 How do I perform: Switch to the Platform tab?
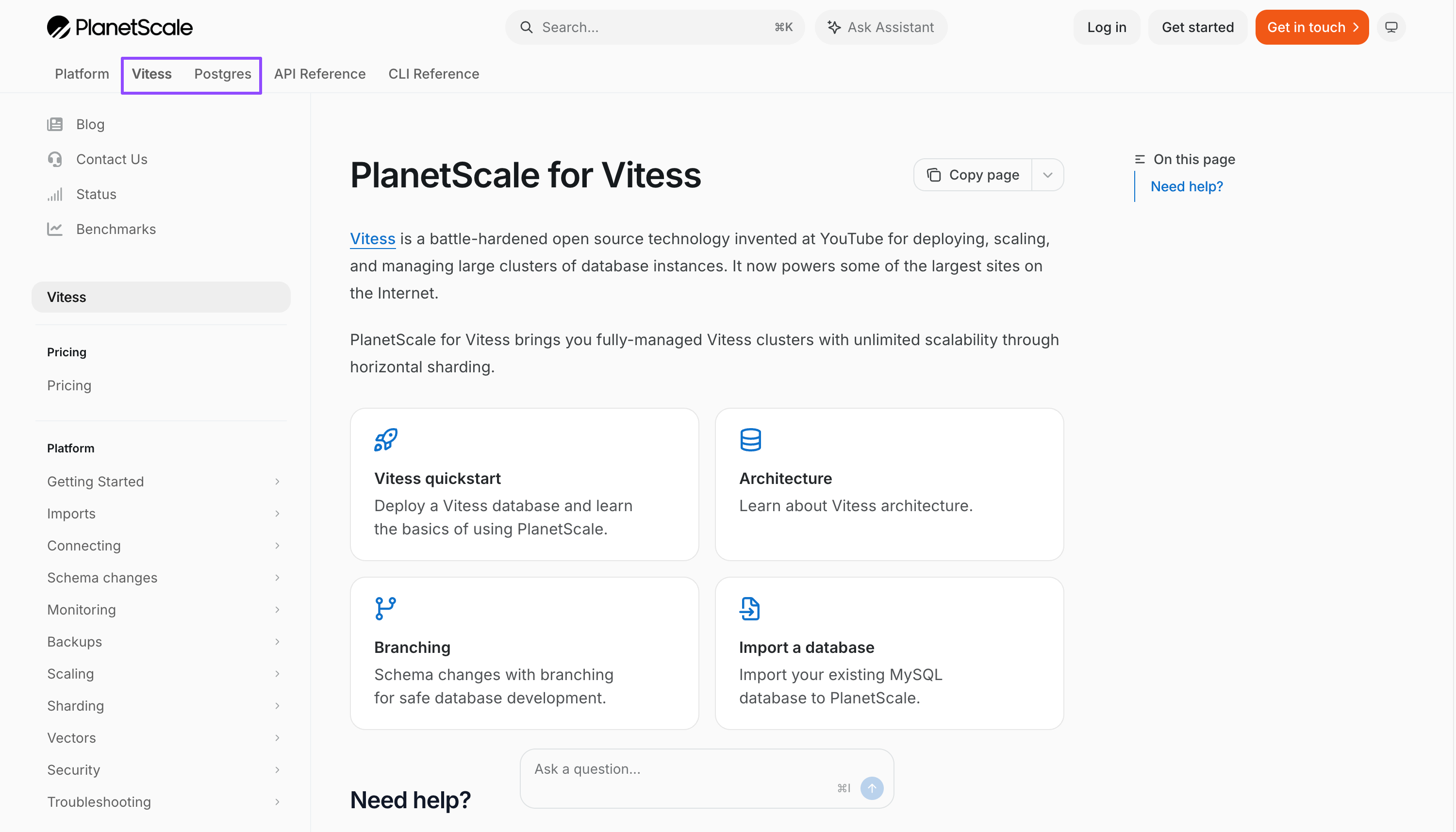(x=82, y=74)
